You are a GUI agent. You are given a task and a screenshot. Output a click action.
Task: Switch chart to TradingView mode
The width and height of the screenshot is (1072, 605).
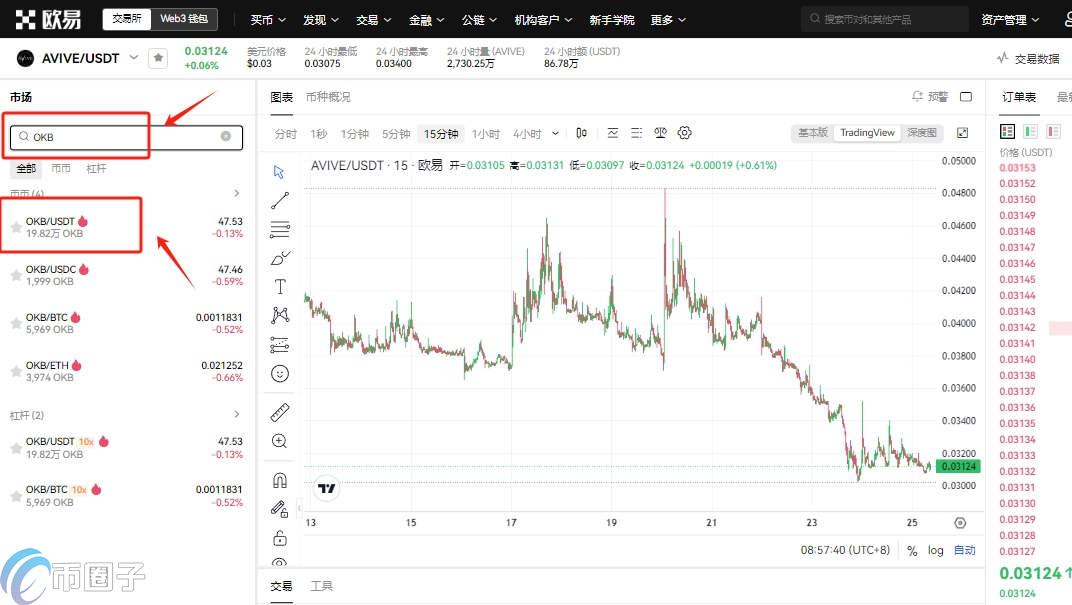(x=866, y=132)
